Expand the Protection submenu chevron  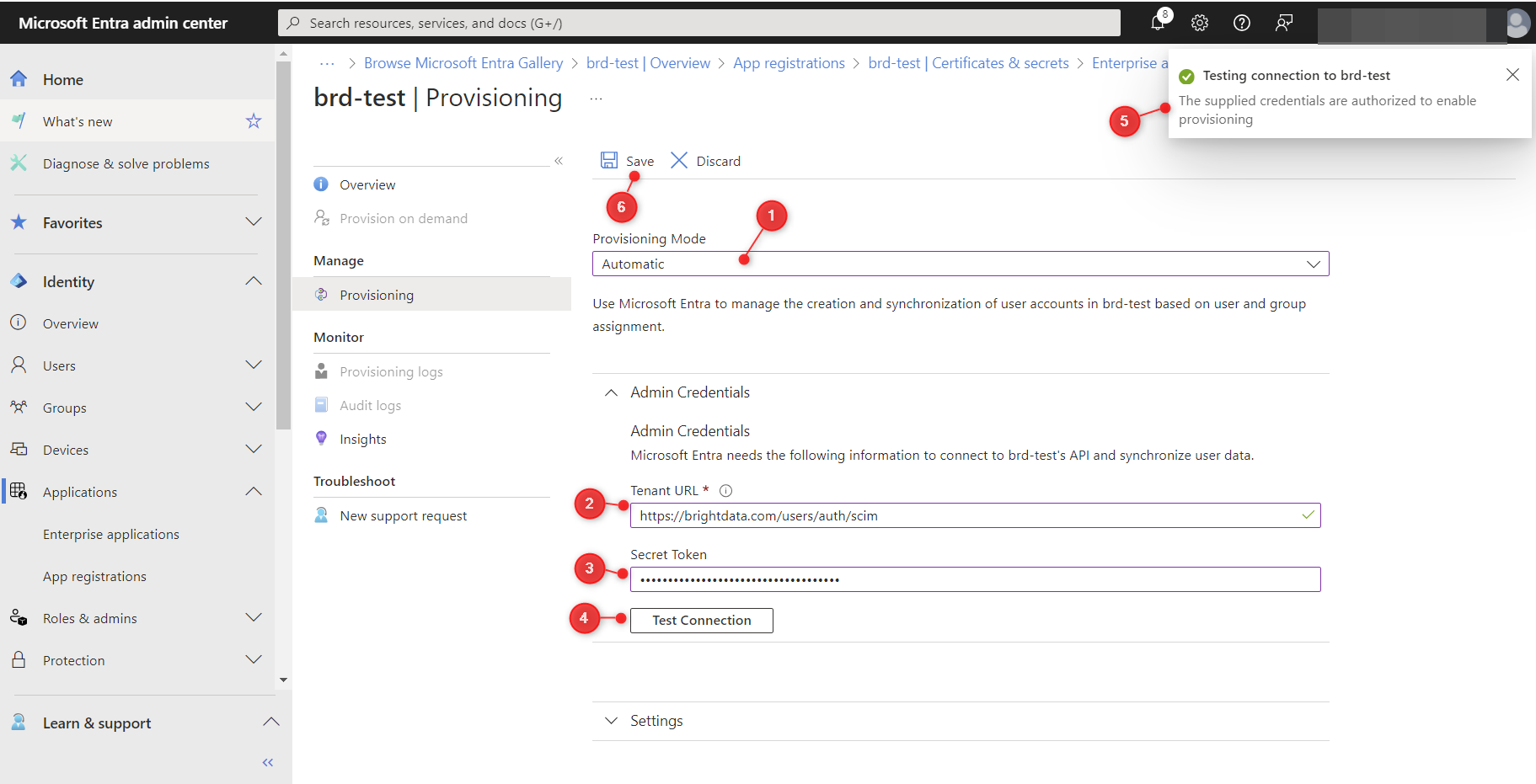click(254, 659)
